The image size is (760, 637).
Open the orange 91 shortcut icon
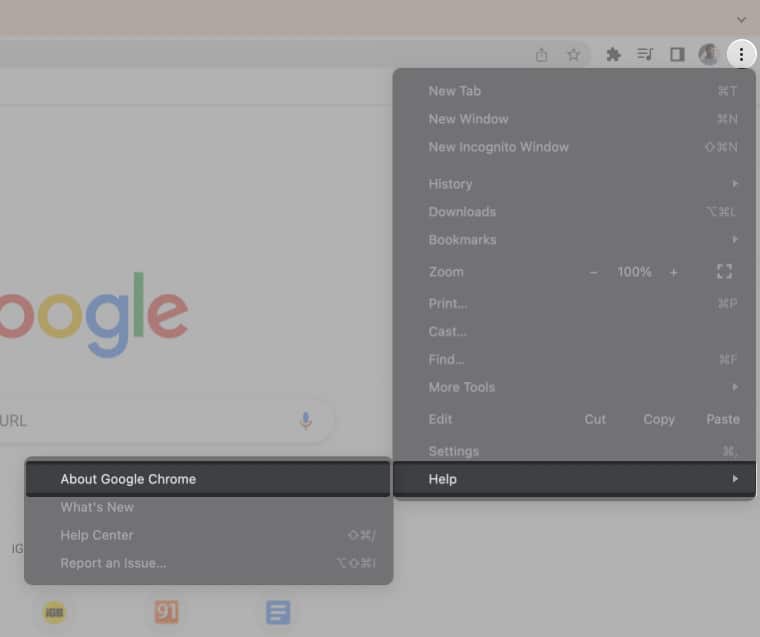point(166,612)
